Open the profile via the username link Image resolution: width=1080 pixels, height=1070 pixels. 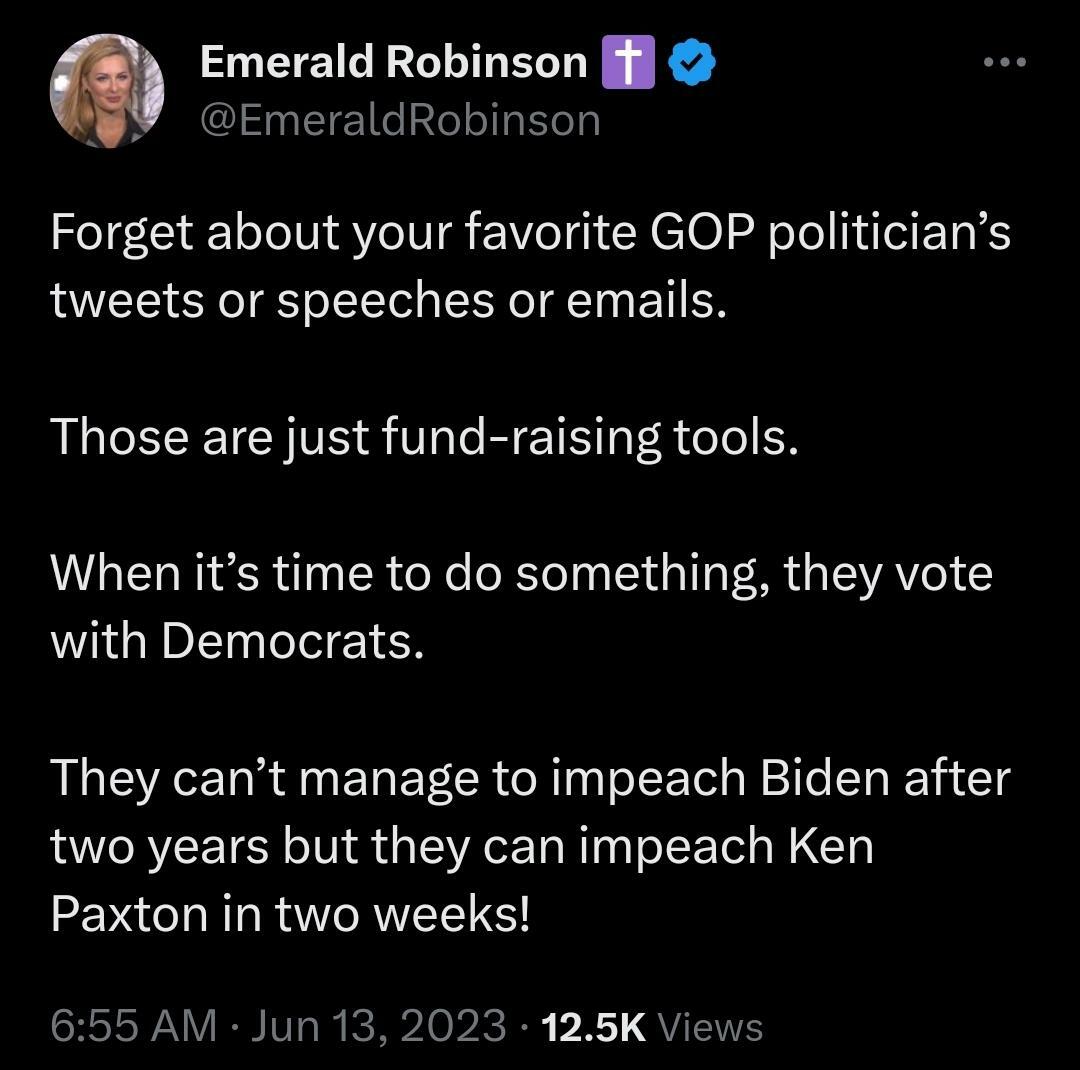(400, 118)
